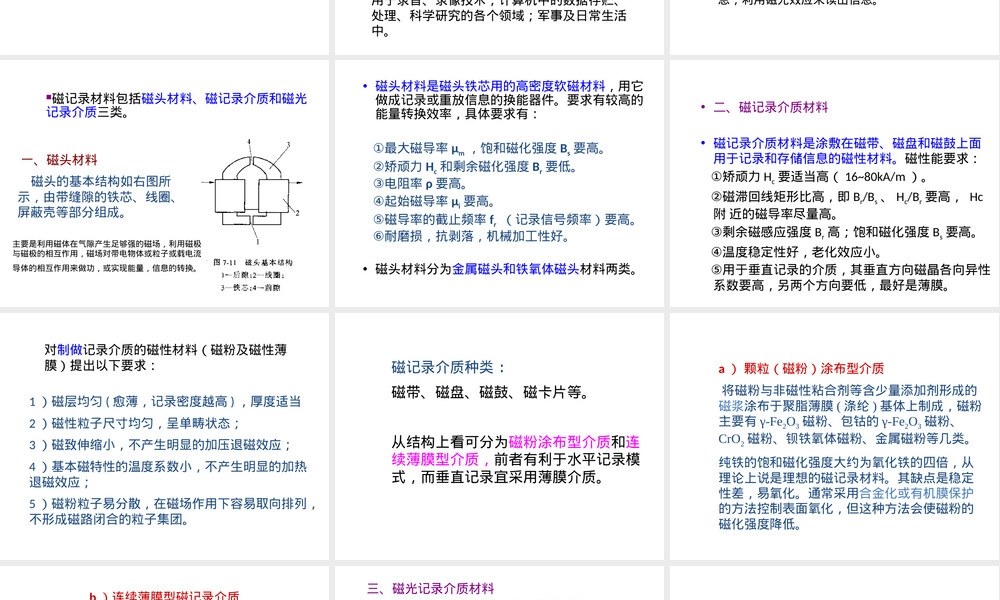Image resolution: width=1000 pixels, height=600 pixels.
Task: Click the line ③剩余磁感应强度 Br 高
Action: coord(844,232)
